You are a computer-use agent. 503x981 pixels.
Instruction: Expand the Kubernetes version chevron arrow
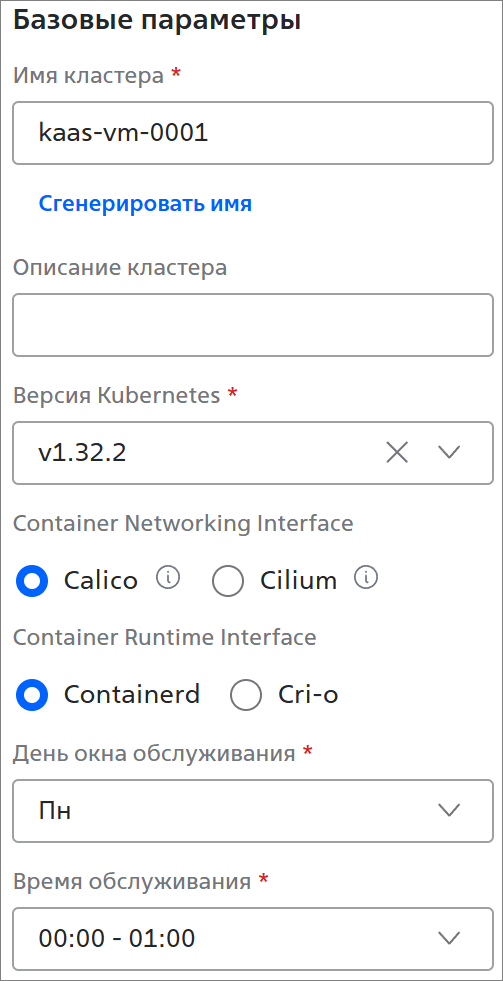pos(449,452)
